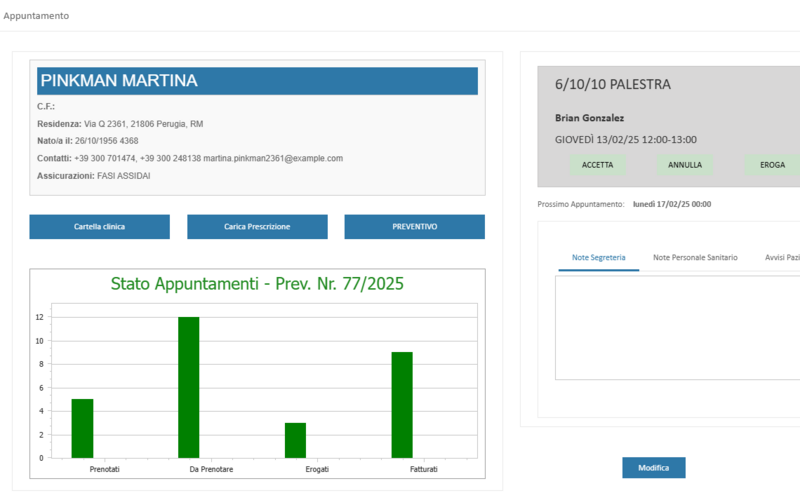Open the Note Personale Sanitario tab

[x=695, y=258]
